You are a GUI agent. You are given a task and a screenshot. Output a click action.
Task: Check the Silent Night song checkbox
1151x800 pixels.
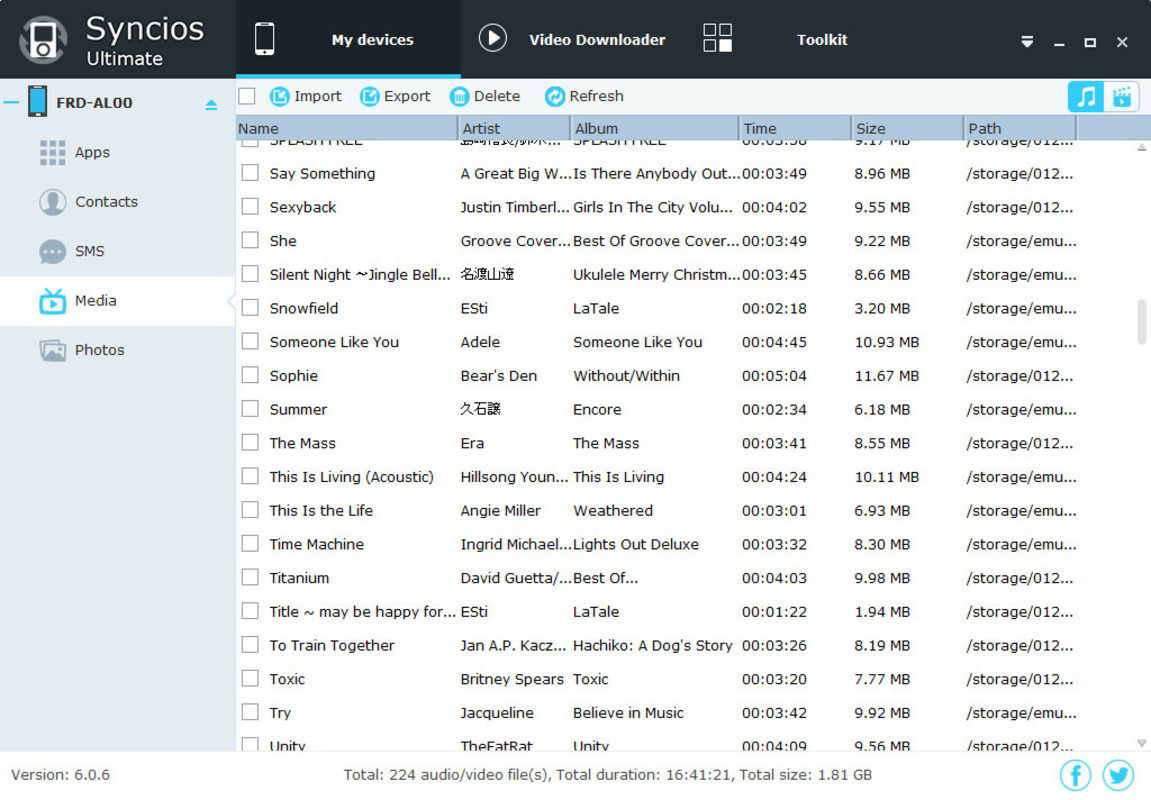click(250, 274)
